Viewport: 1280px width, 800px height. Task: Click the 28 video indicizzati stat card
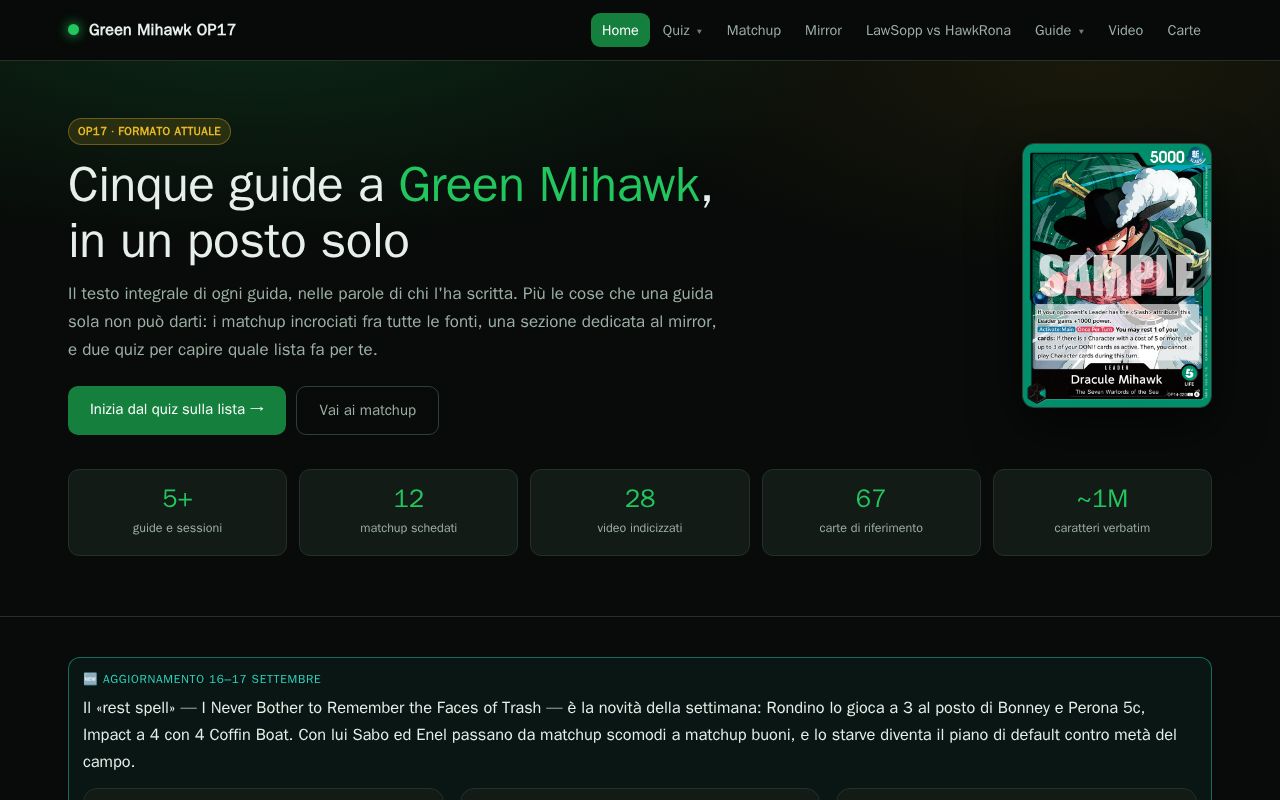coord(640,512)
